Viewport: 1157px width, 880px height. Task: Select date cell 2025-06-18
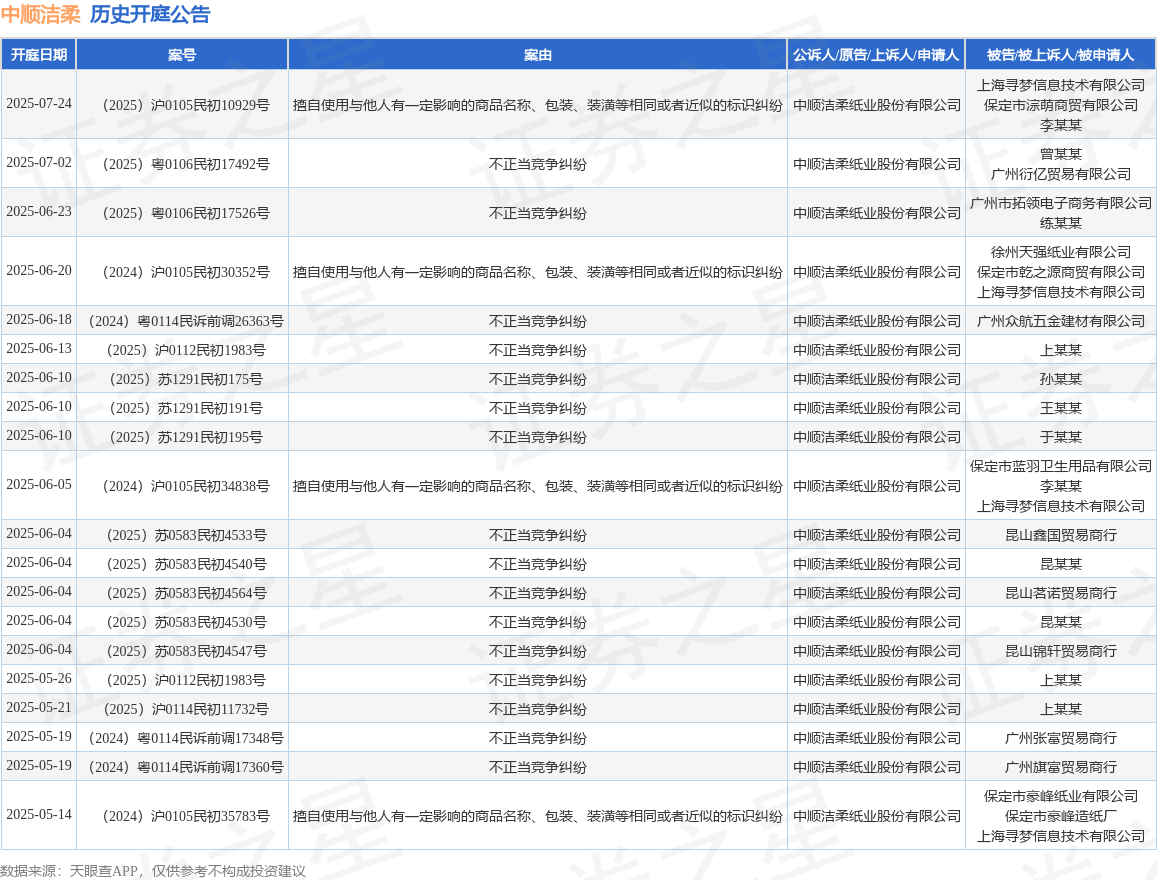tap(39, 319)
